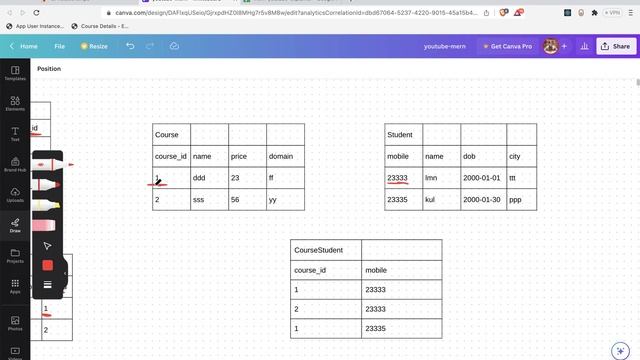Select the yellow highlighter tool
Screen dimensions: 640x360
pyautogui.click(x=47, y=204)
